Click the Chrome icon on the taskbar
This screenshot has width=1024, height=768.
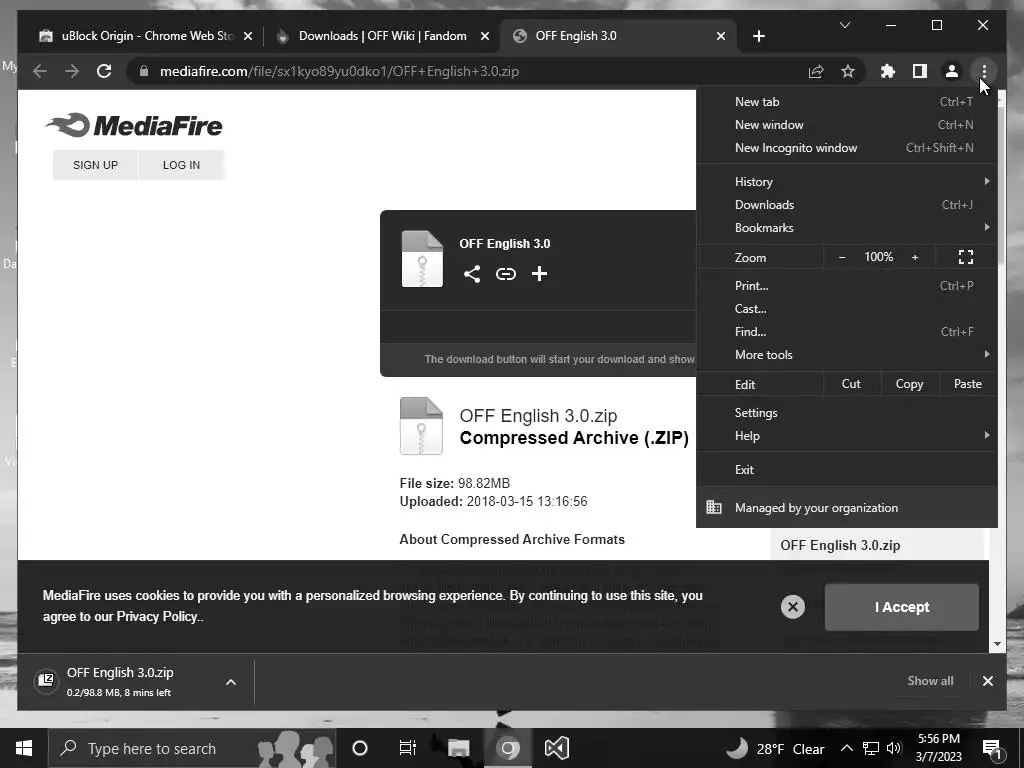click(507, 748)
